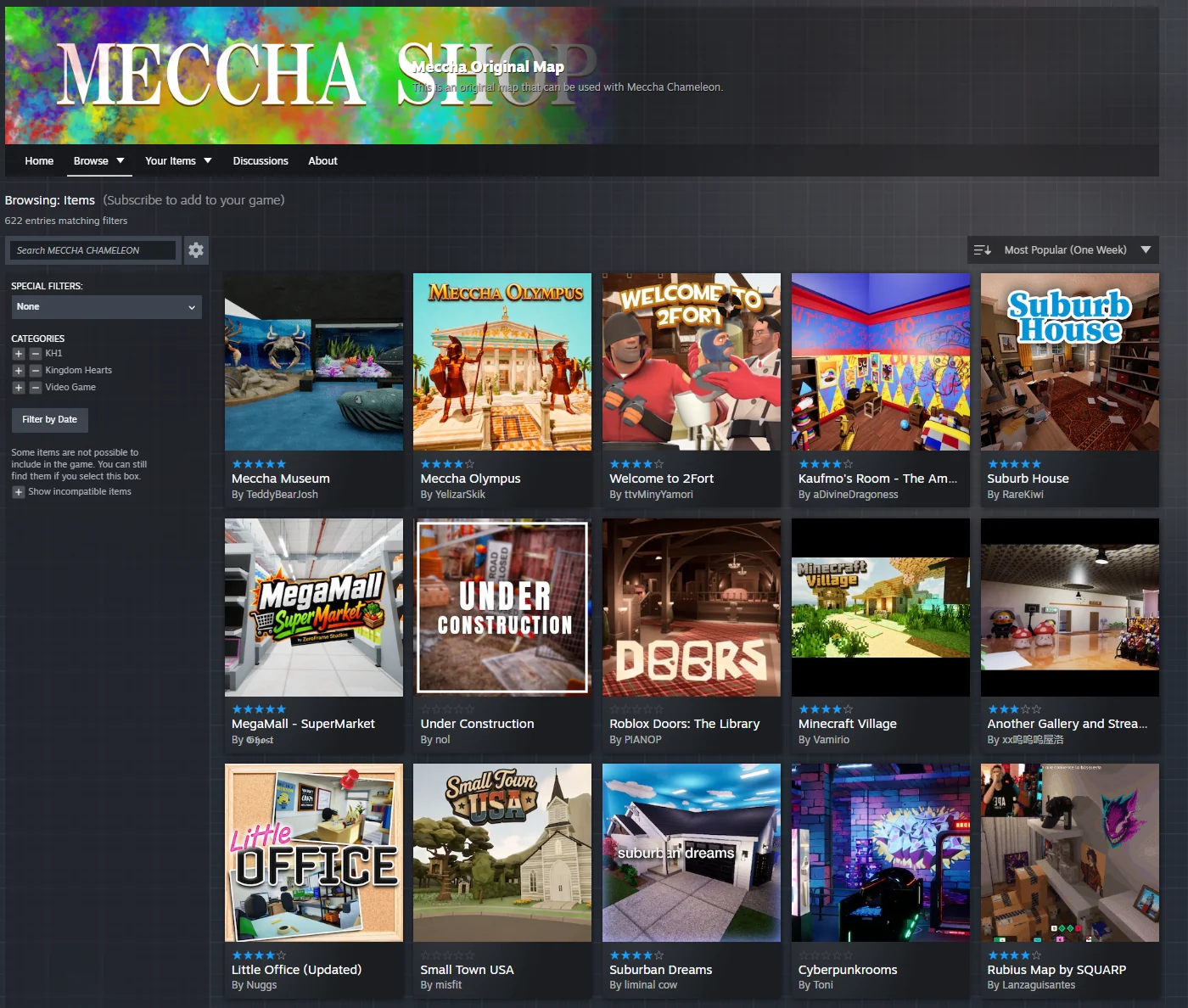Screen dimensions: 1188x1008
Task: Open Meccha Museum thumbnail
Action: point(314,361)
